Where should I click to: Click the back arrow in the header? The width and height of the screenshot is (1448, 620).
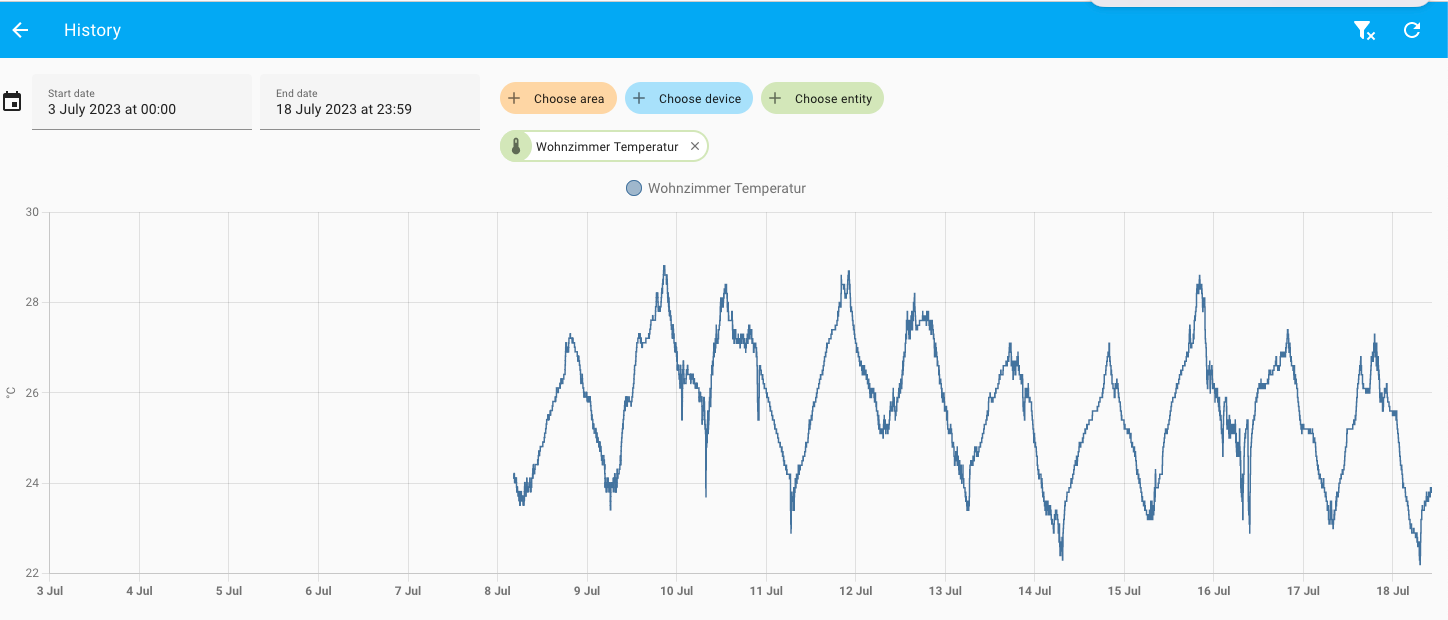[x=20, y=30]
